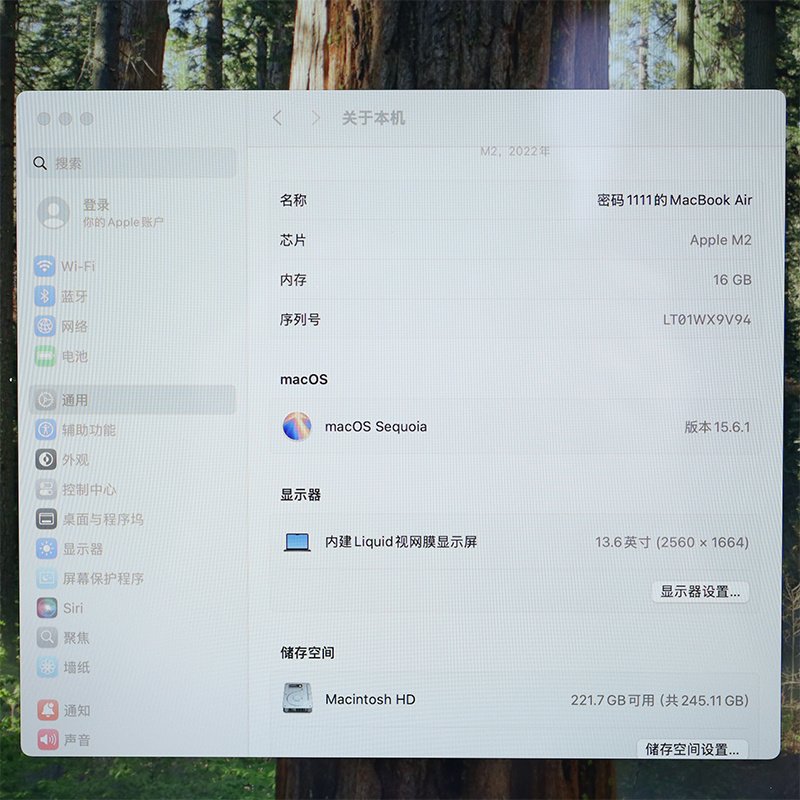Image resolution: width=800 pixels, height=800 pixels.
Task: Open the 显示器 sun icon in sidebar
Action: click(46, 548)
